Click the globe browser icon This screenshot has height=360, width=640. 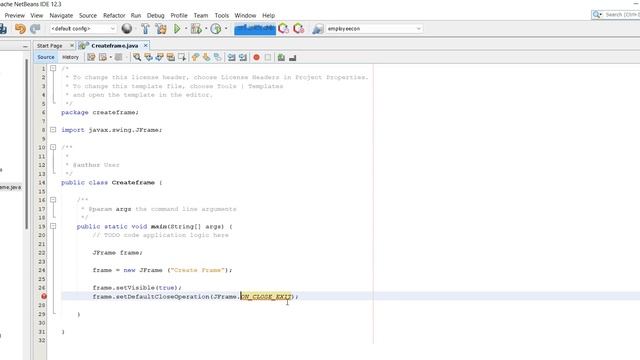[x=127, y=28]
